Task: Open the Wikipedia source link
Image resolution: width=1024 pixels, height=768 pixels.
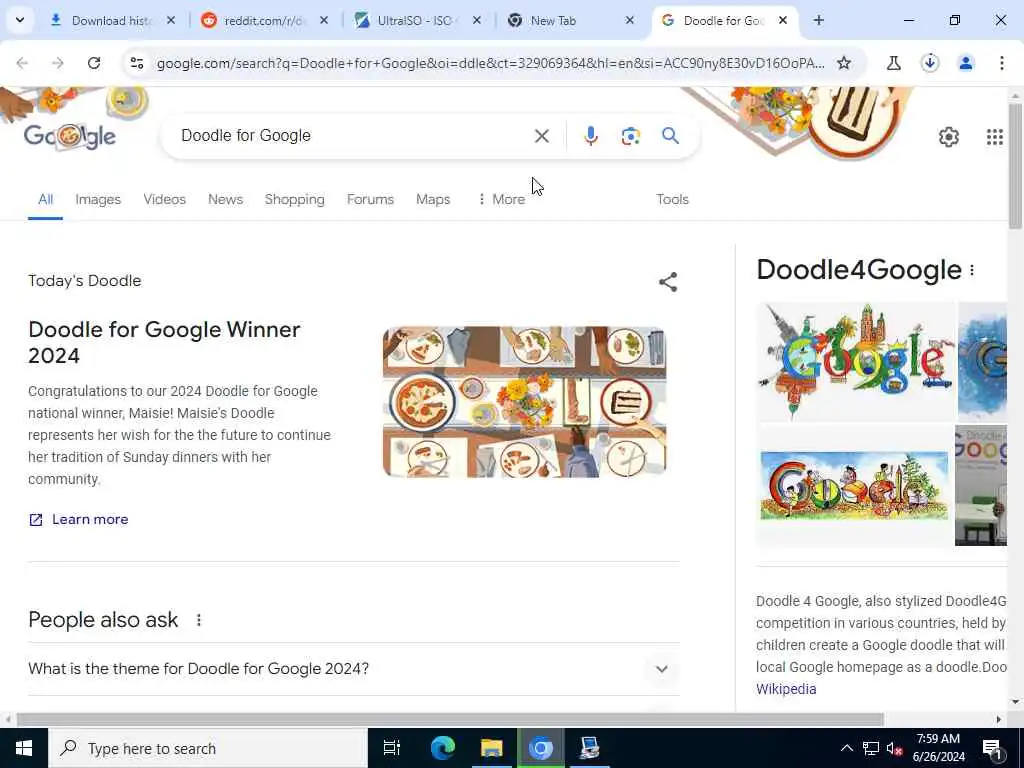Action: (x=786, y=689)
